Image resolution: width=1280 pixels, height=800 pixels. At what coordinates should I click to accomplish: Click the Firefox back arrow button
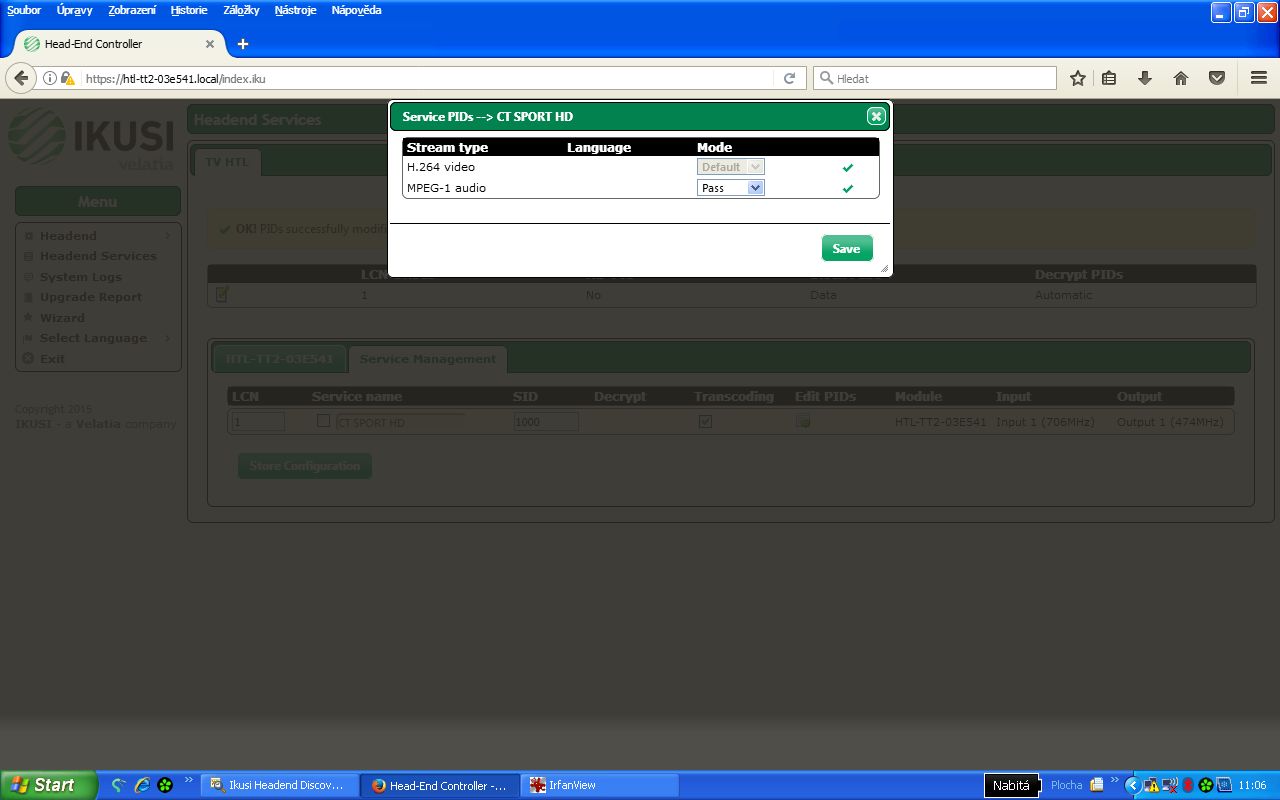click(x=21, y=78)
